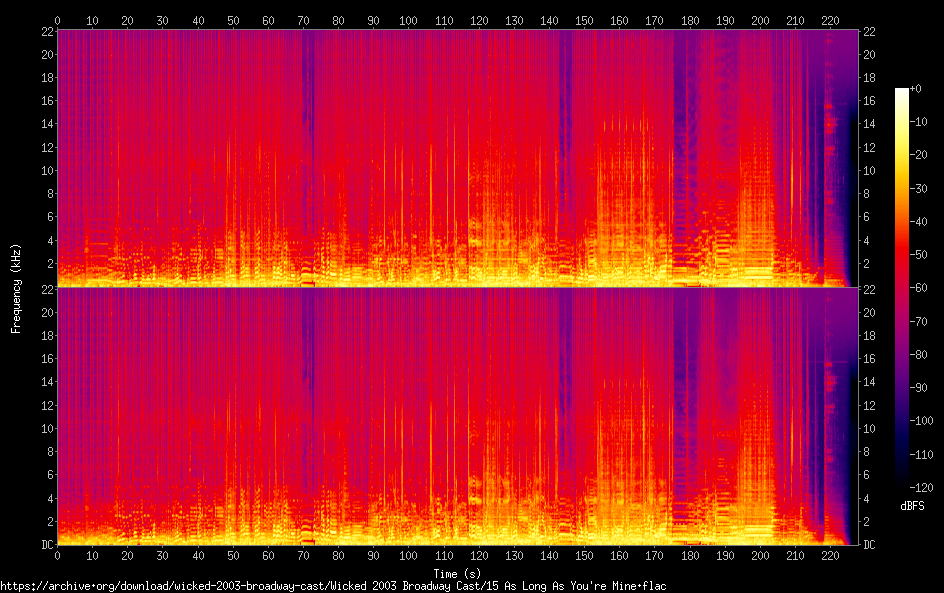This screenshot has height=593, width=944.
Task: Select the 100 mark on the bottom time axis
Action: click(407, 555)
